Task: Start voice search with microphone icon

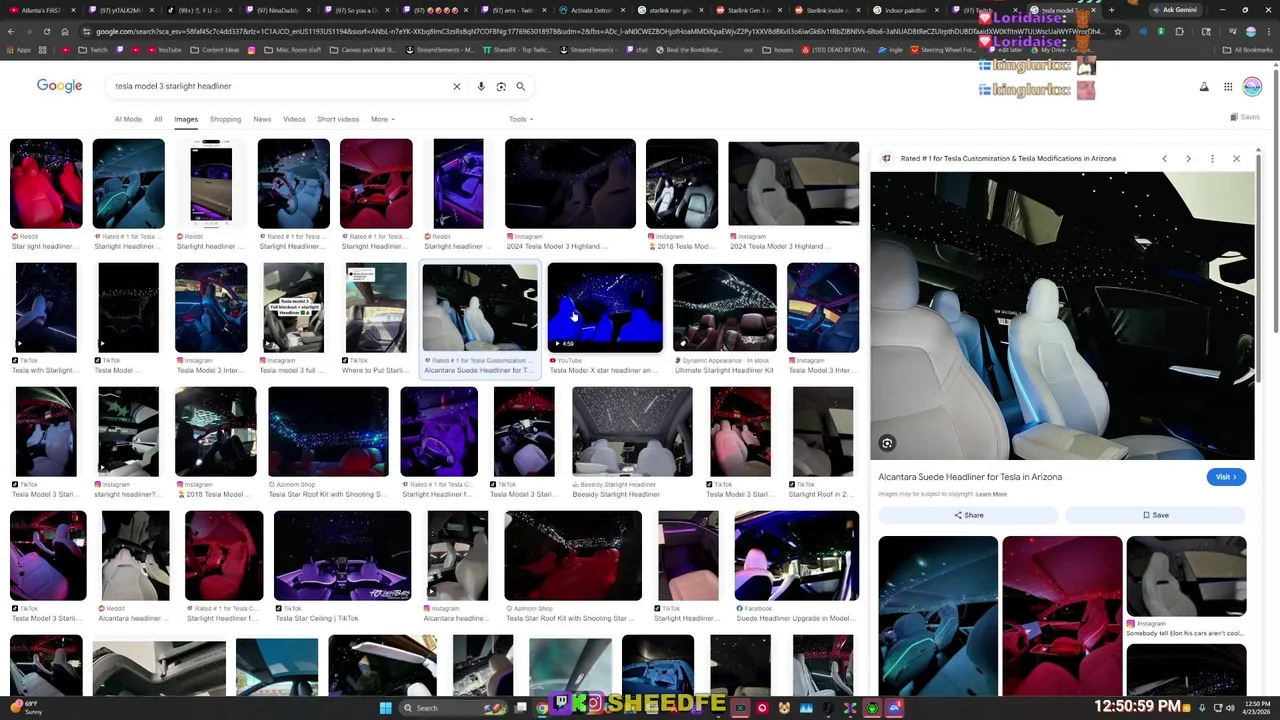Action: point(481,86)
